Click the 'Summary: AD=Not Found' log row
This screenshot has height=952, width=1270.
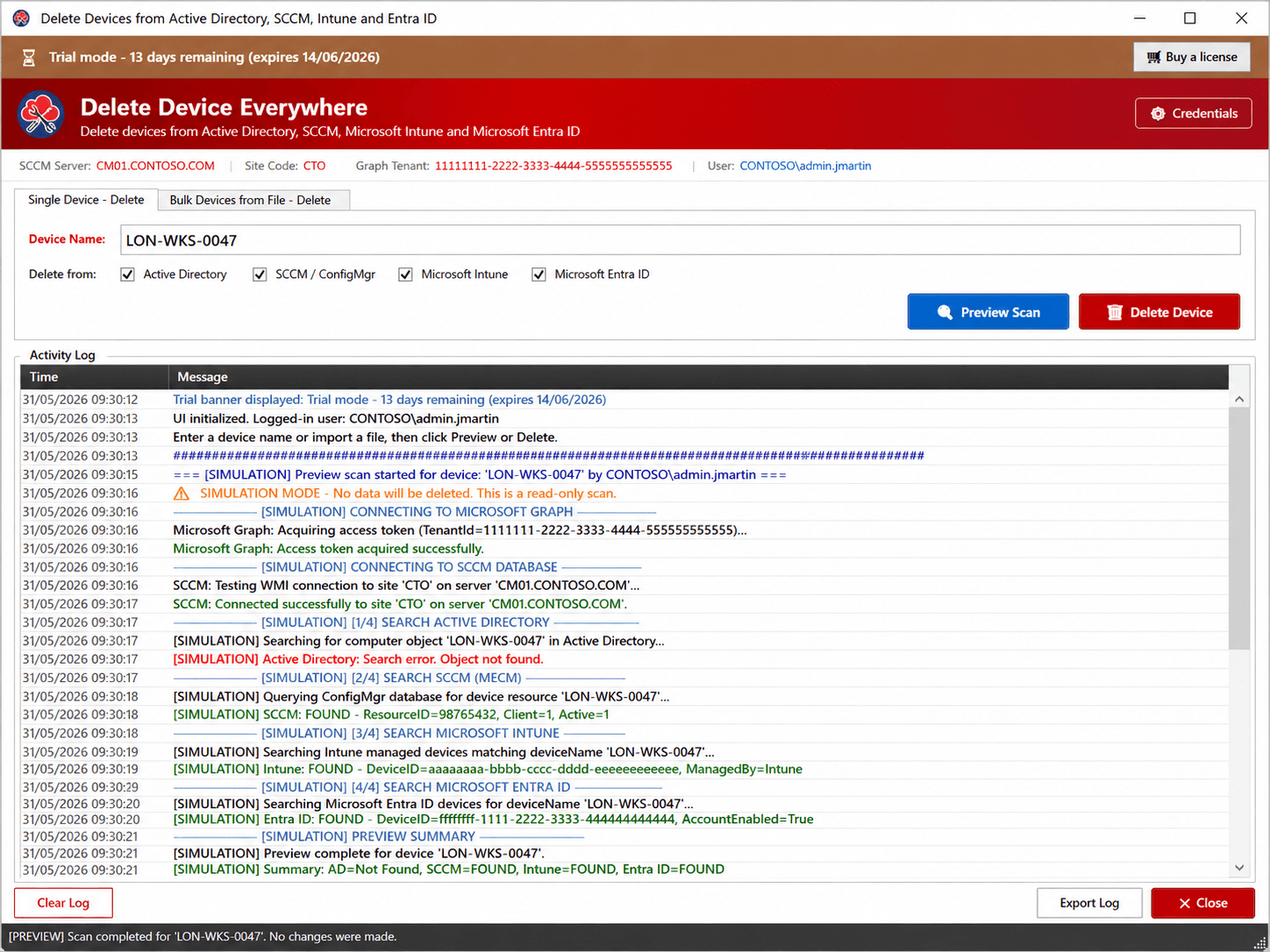624,870
